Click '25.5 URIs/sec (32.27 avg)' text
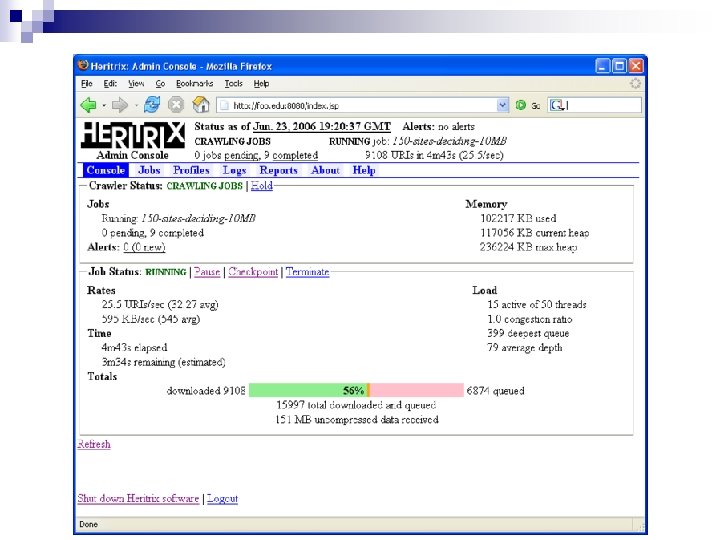This screenshot has width=720, height=540. 160,304
